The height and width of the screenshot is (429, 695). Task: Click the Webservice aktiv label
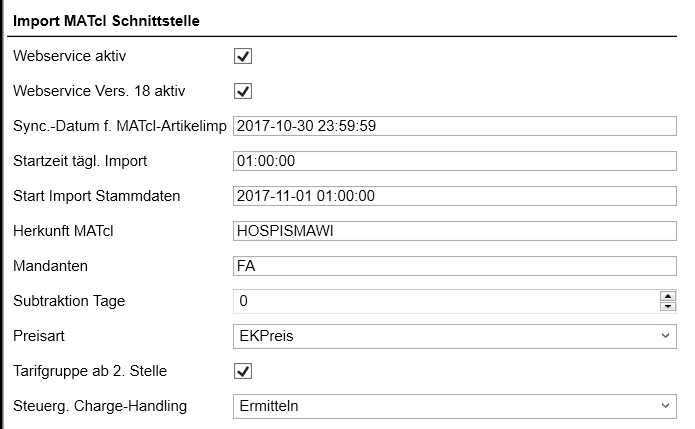[x=70, y=56]
